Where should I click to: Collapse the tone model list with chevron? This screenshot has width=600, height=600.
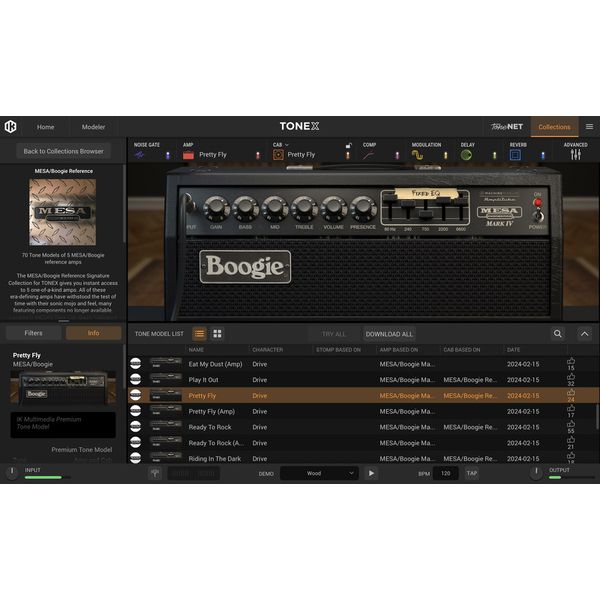coord(584,334)
